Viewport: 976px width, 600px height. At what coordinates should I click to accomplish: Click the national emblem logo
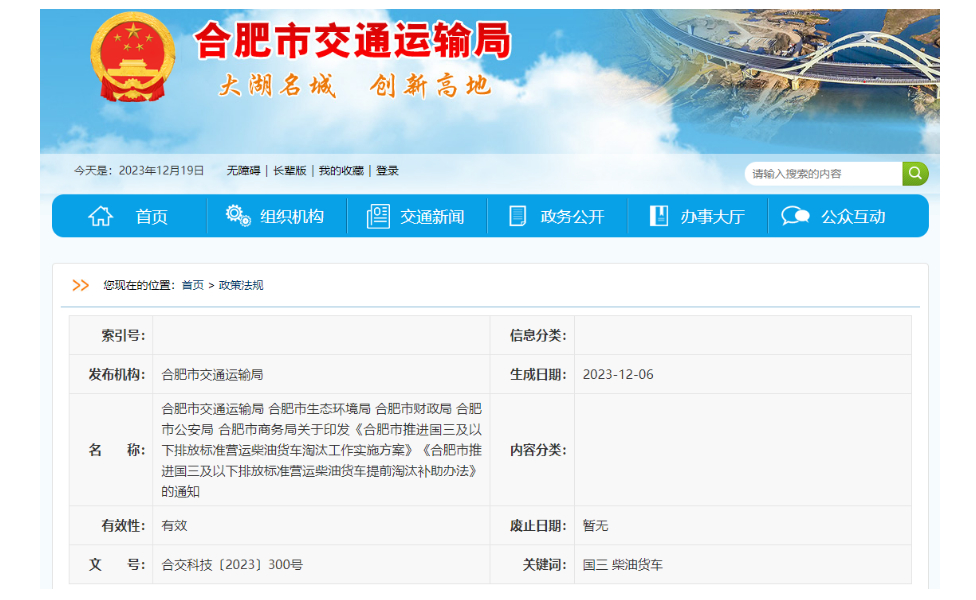[131, 57]
